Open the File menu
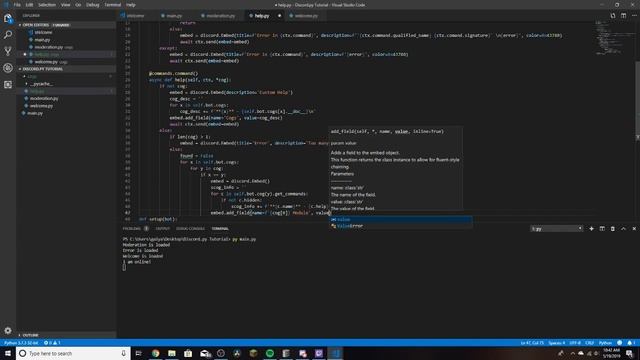 point(17,5)
